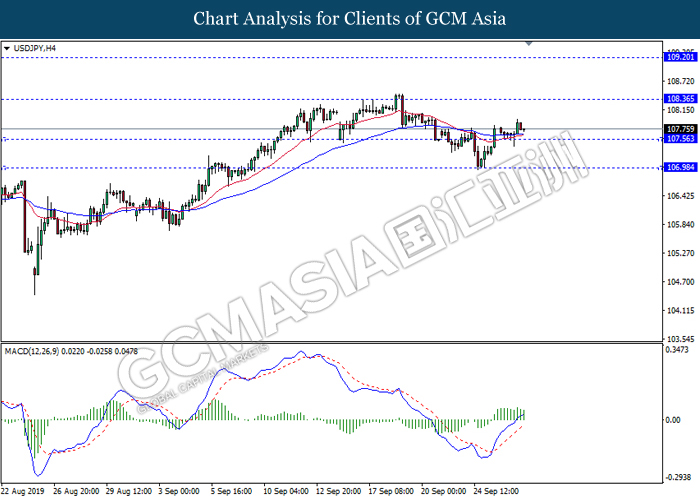Click the 105.840 price axis value
Image resolution: width=700 pixels, height=500 pixels.
pyautogui.click(x=681, y=225)
